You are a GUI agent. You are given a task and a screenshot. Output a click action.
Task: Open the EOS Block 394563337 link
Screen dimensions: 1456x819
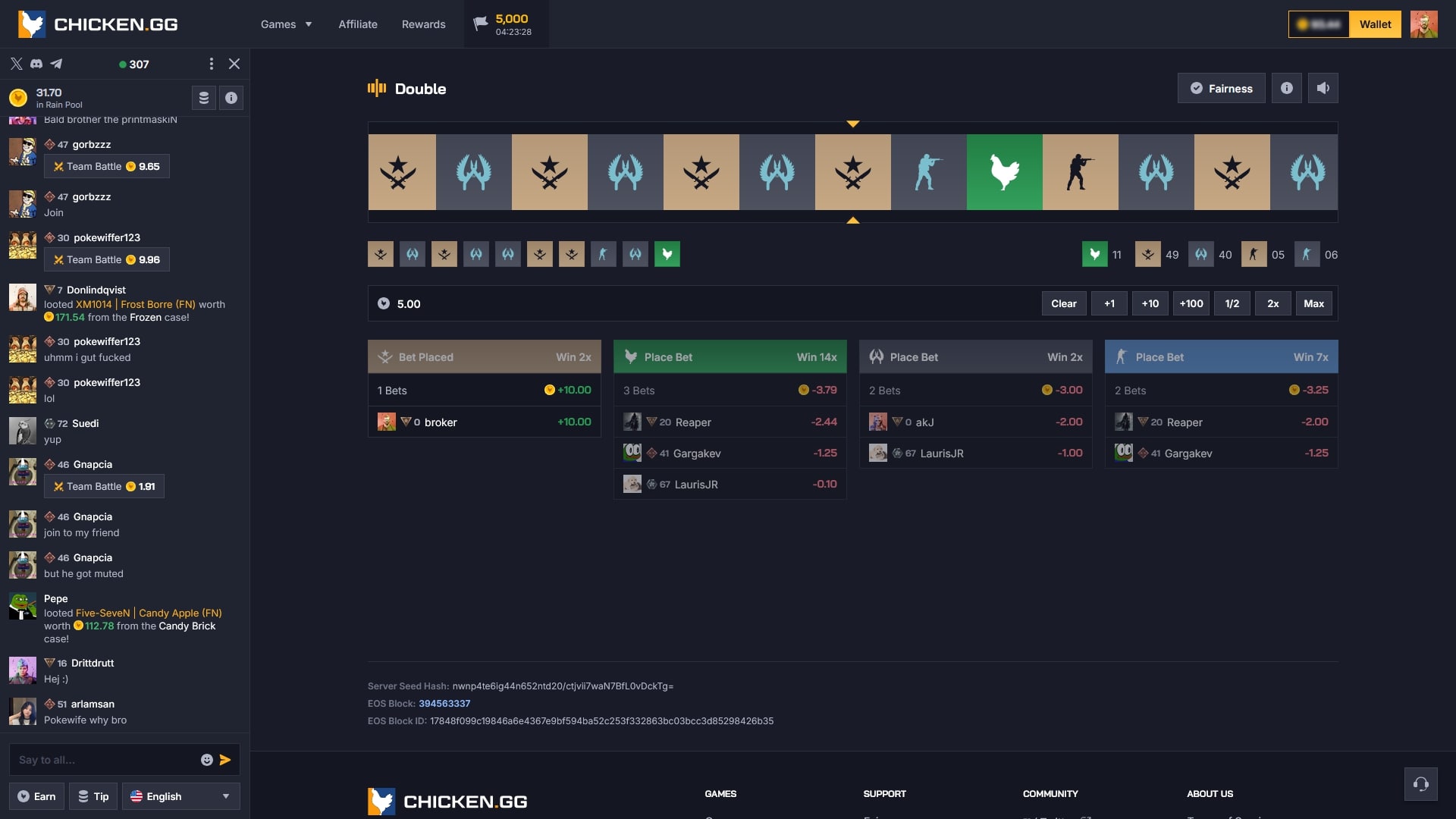click(x=444, y=704)
